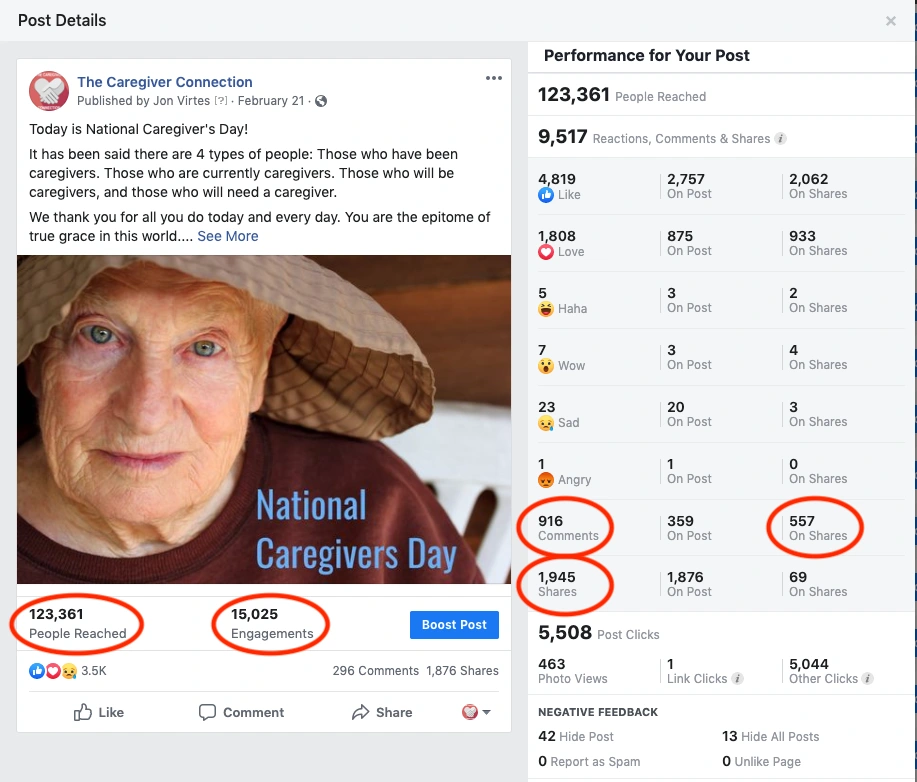Screen dimensions: 917x782
Task: Click the Like thumbs-up icon button
Action: point(99,712)
